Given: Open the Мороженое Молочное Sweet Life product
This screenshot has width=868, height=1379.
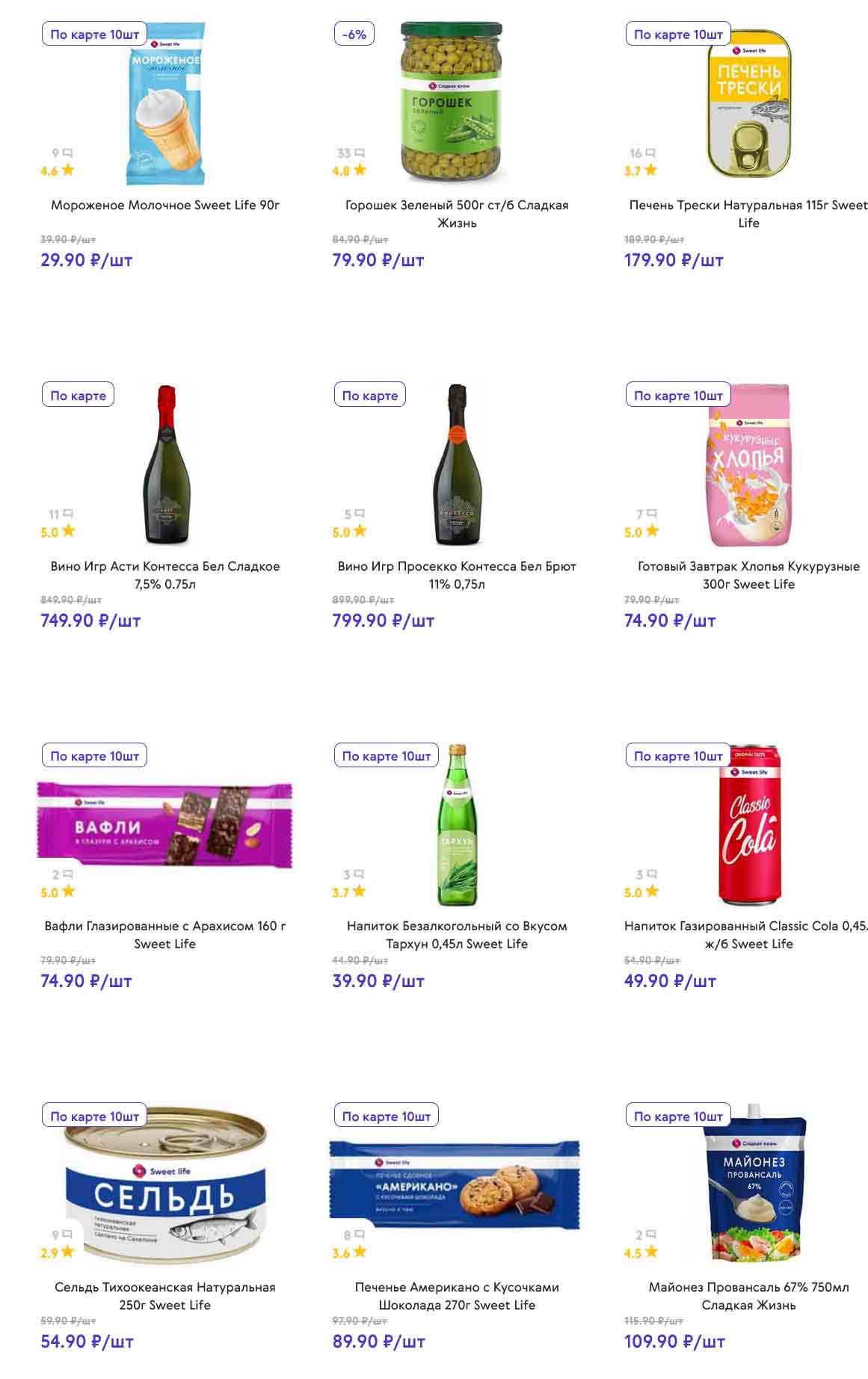Looking at the screenshot, I should pyautogui.click(x=165, y=205).
